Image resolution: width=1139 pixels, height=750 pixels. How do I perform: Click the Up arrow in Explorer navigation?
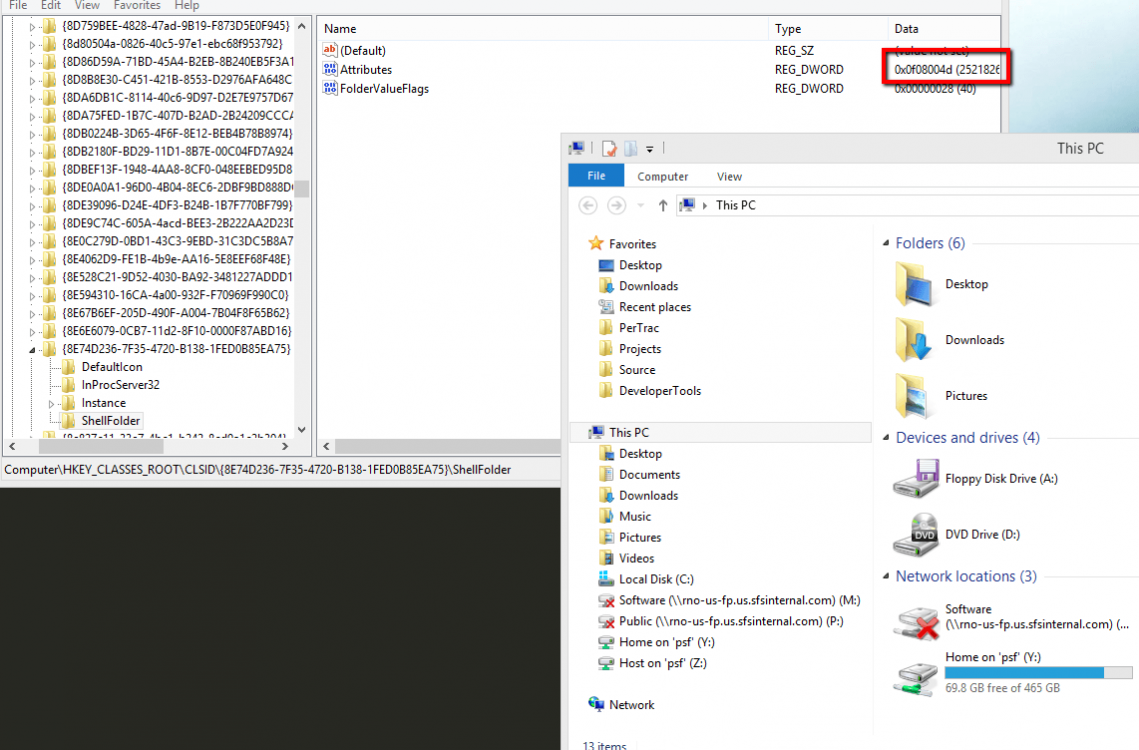click(x=662, y=205)
